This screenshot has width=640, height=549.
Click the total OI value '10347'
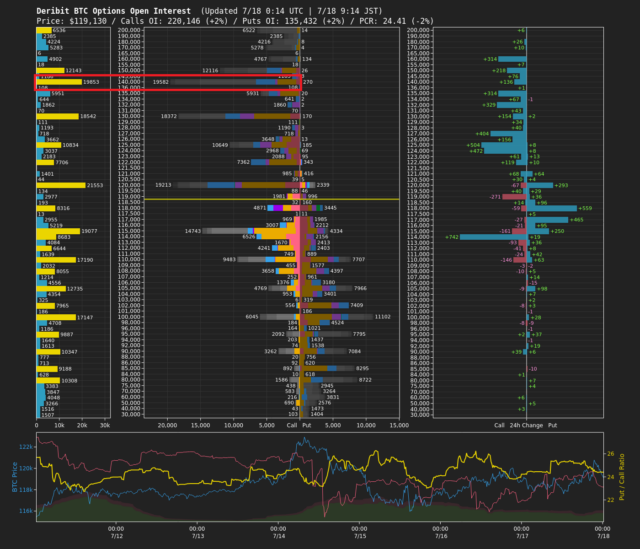tap(69, 352)
